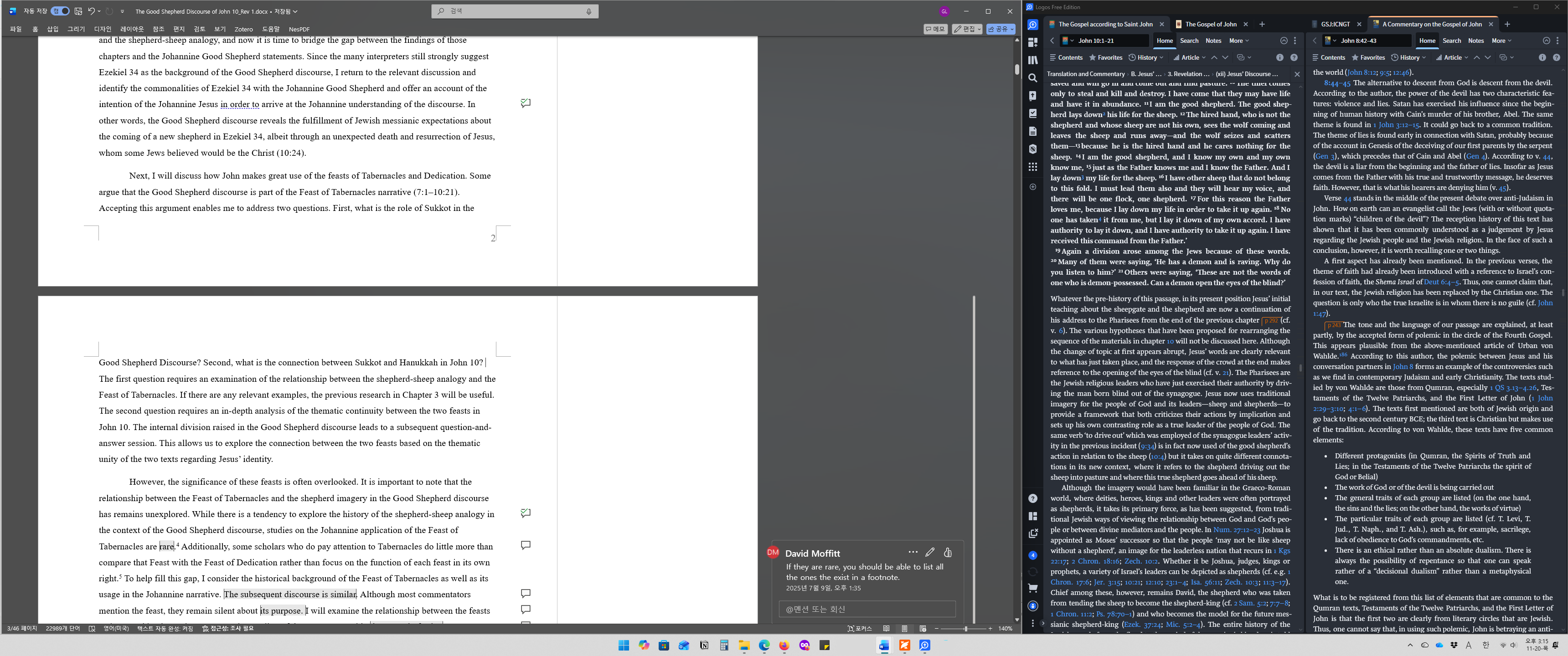Click the Word save icon in the title bar
The image size is (1568, 656).
tap(78, 11)
